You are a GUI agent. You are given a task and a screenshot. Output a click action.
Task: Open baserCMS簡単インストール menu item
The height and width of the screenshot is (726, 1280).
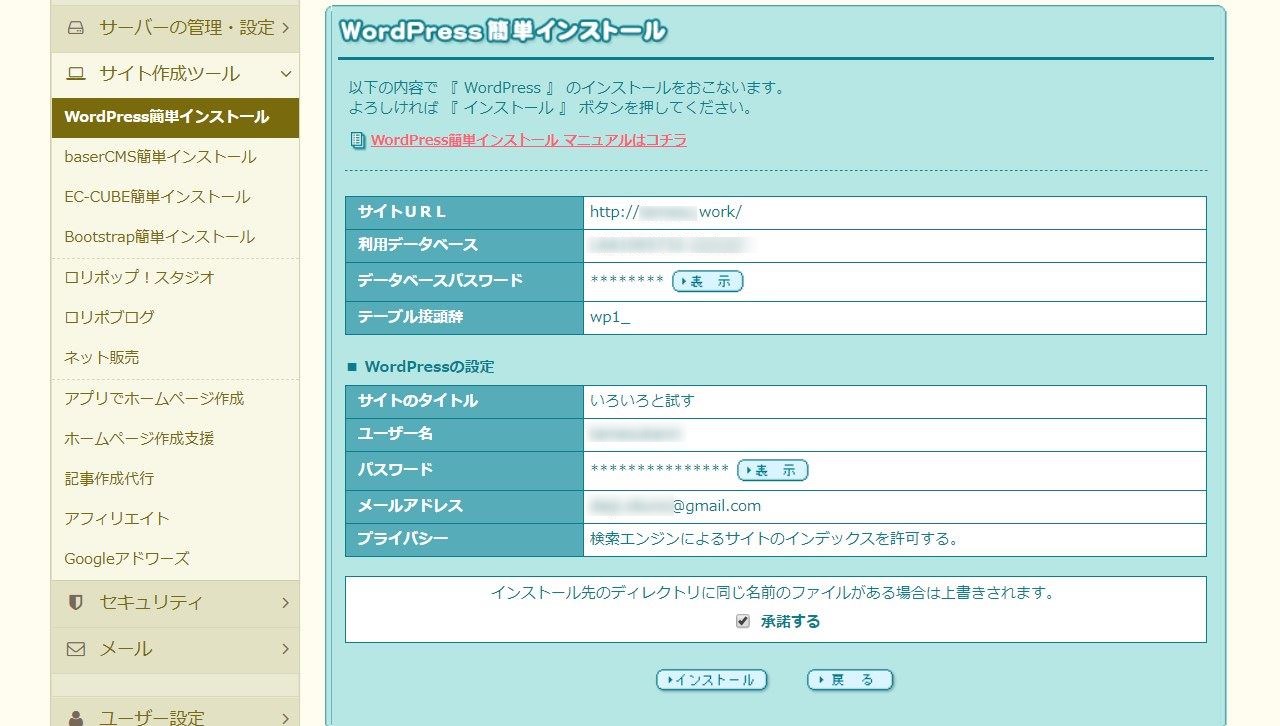(x=175, y=157)
